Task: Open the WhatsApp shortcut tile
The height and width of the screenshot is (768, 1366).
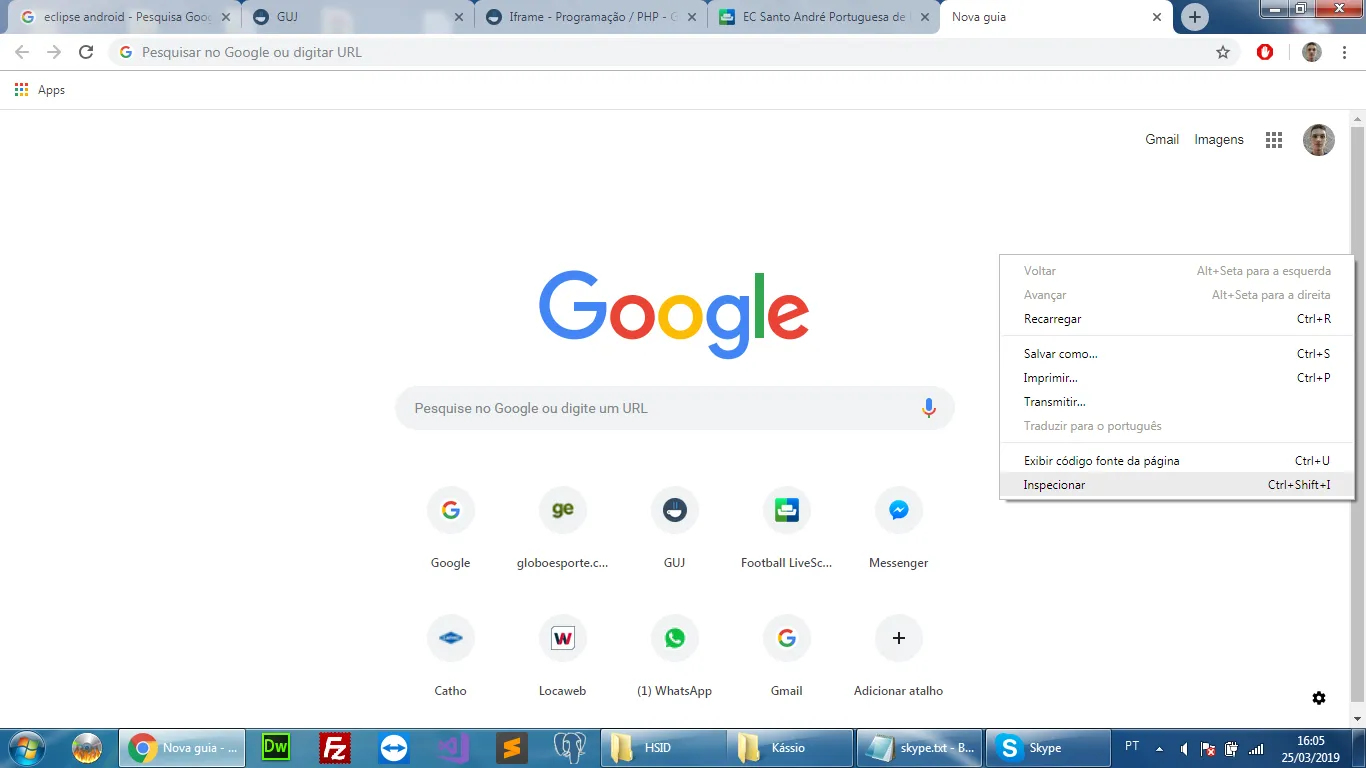Action: [674, 638]
